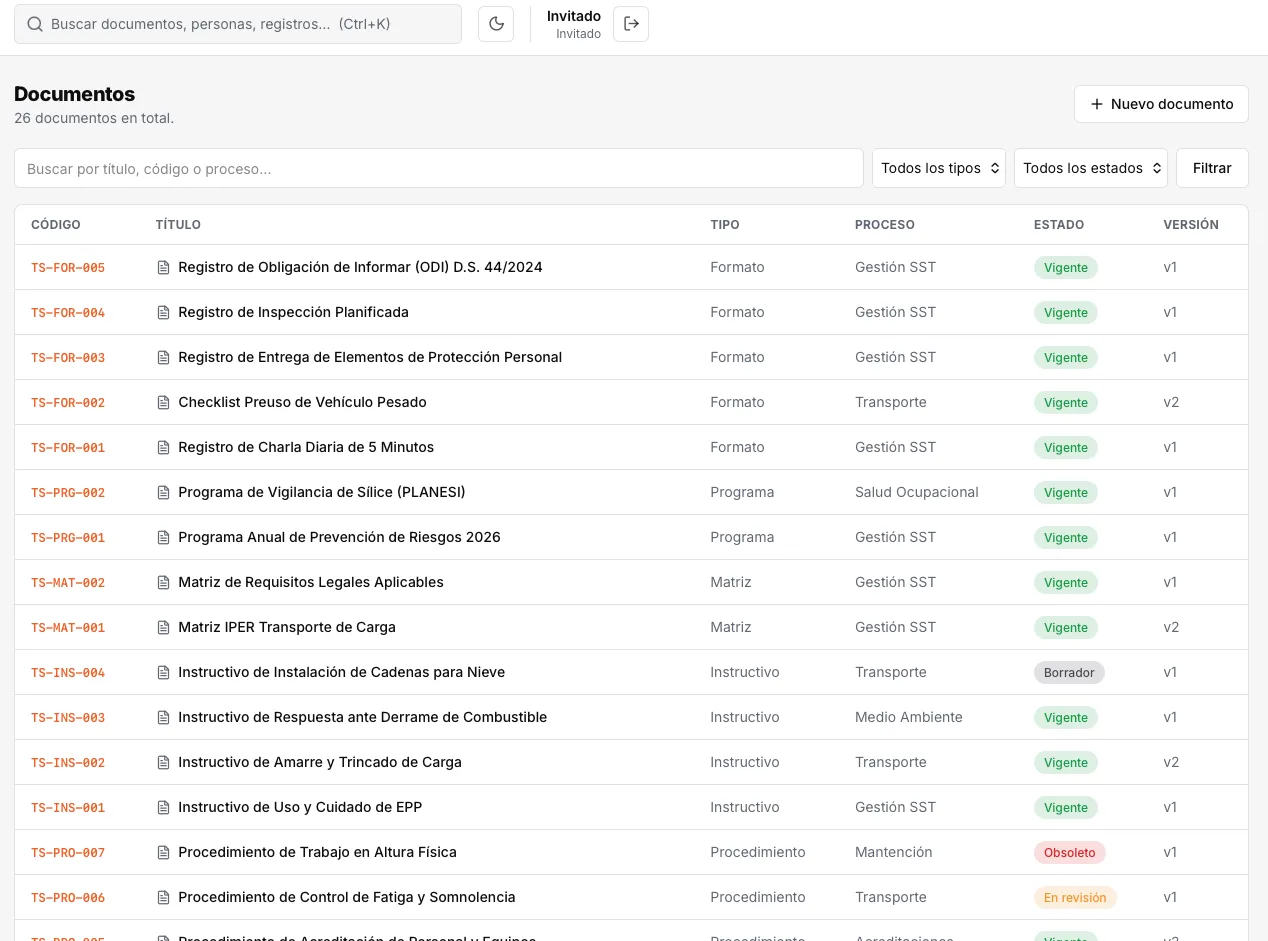1268x941 pixels.
Task: Open the Todos los tipos dropdown
Action: [x=939, y=168]
